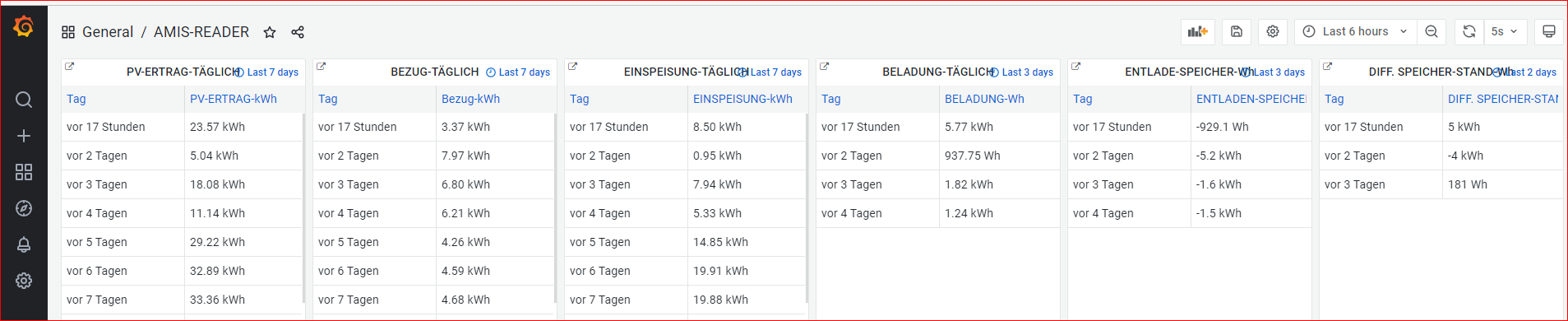This screenshot has height=321, width=1568.
Task: Zoom out the time range
Action: click(x=1432, y=31)
